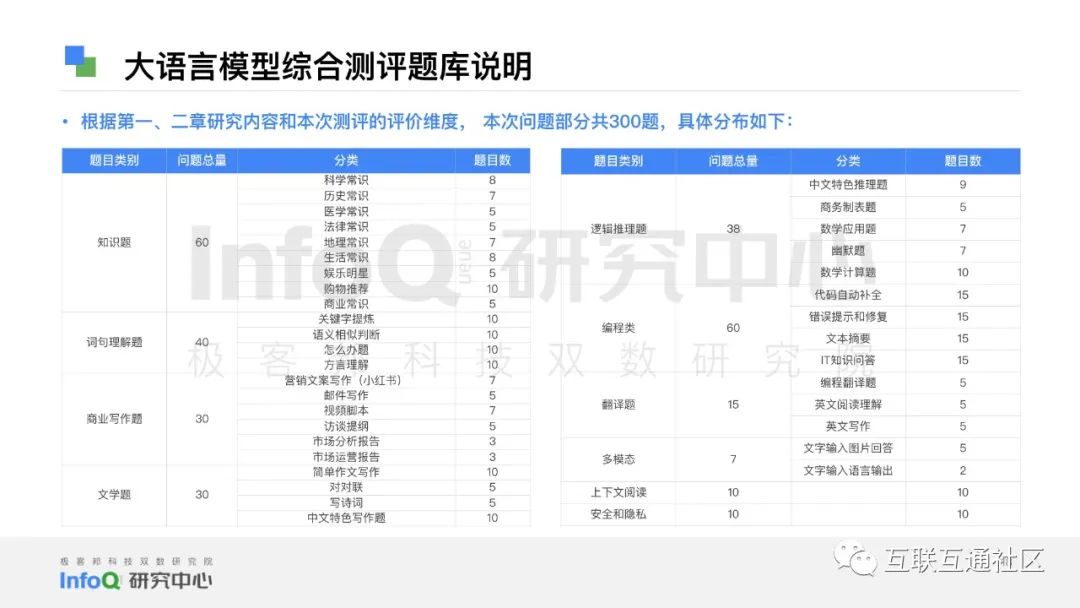The height and width of the screenshot is (608, 1080).
Task: Click the 错误提示和修复 row
Action: pyautogui.click(x=906, y=317)
